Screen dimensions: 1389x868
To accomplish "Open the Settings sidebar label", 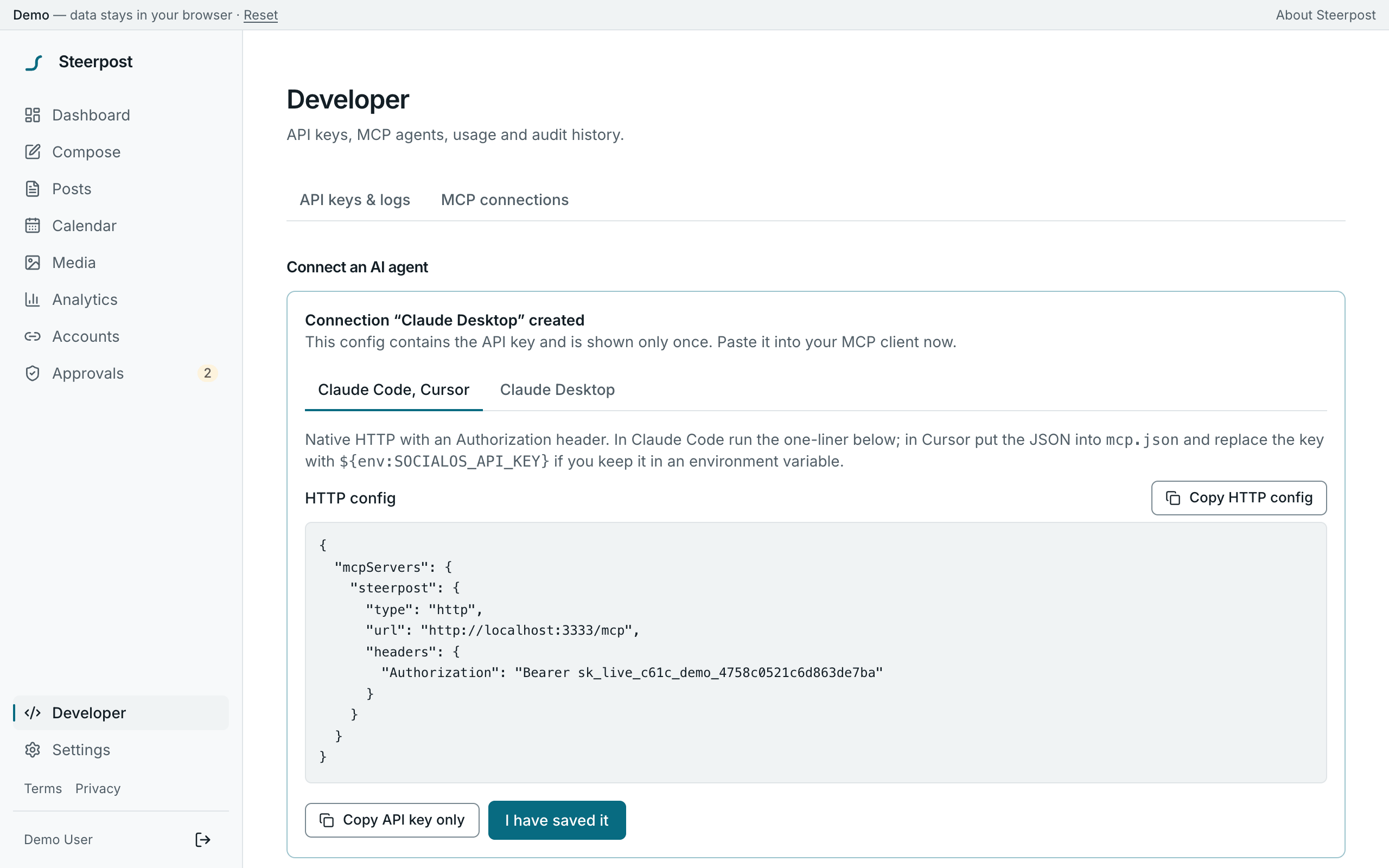I will click(81, 750).
